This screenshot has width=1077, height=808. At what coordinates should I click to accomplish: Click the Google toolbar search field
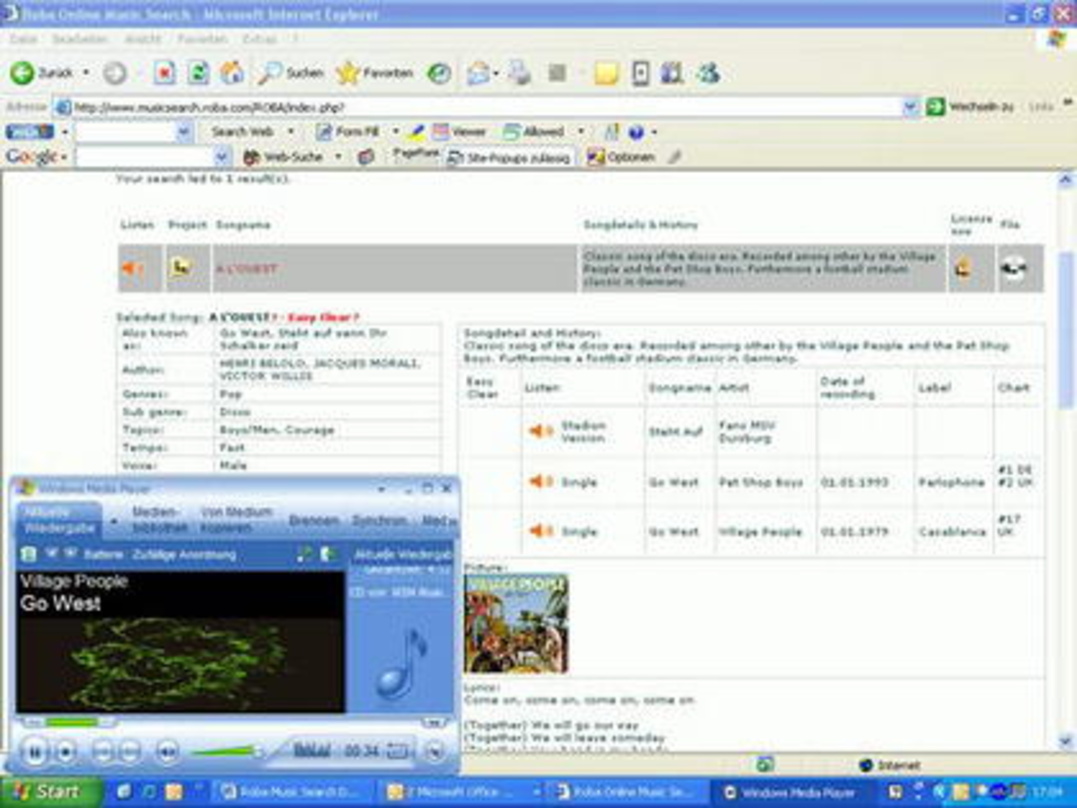point(144,157)
